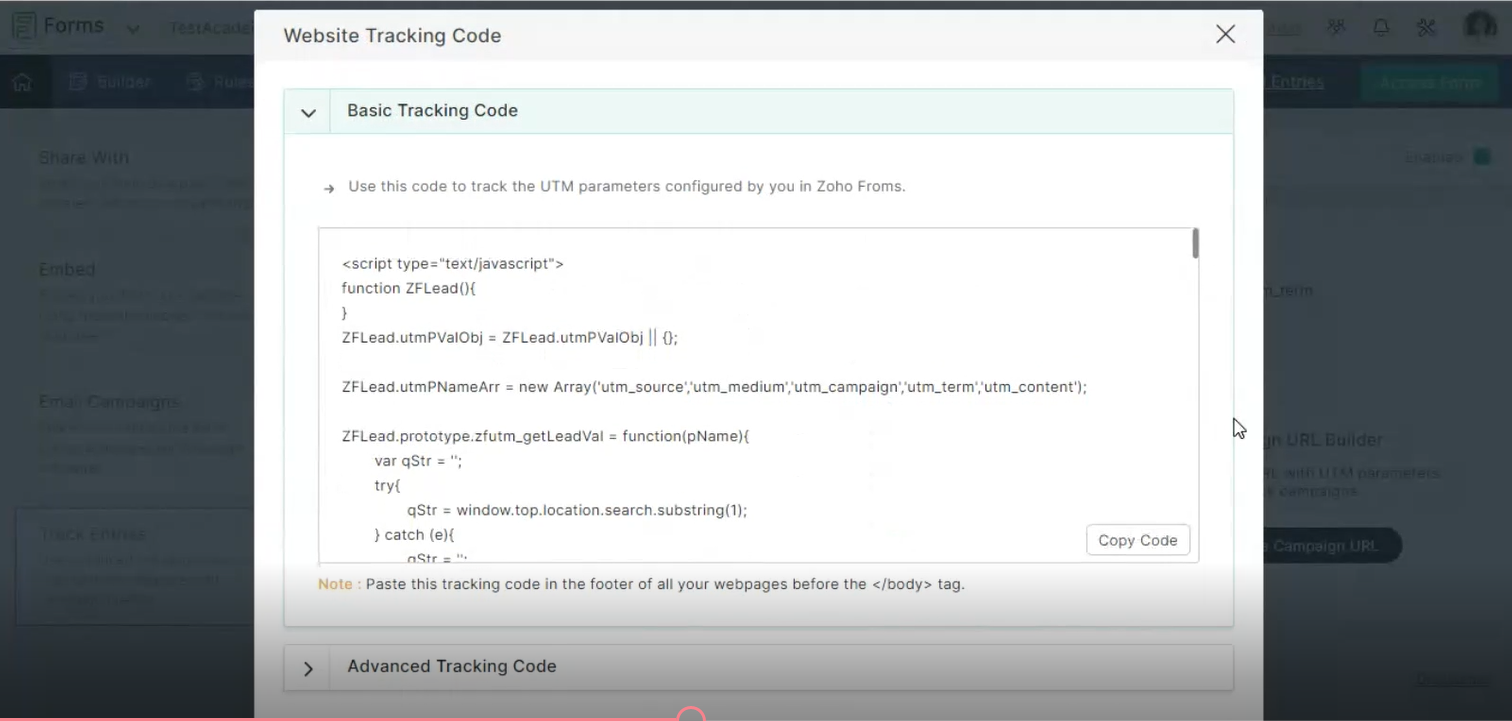This screenshot has width=1512, height=721.
Task: Click the tools icon in top header
Action: [x=1427, y=27]
